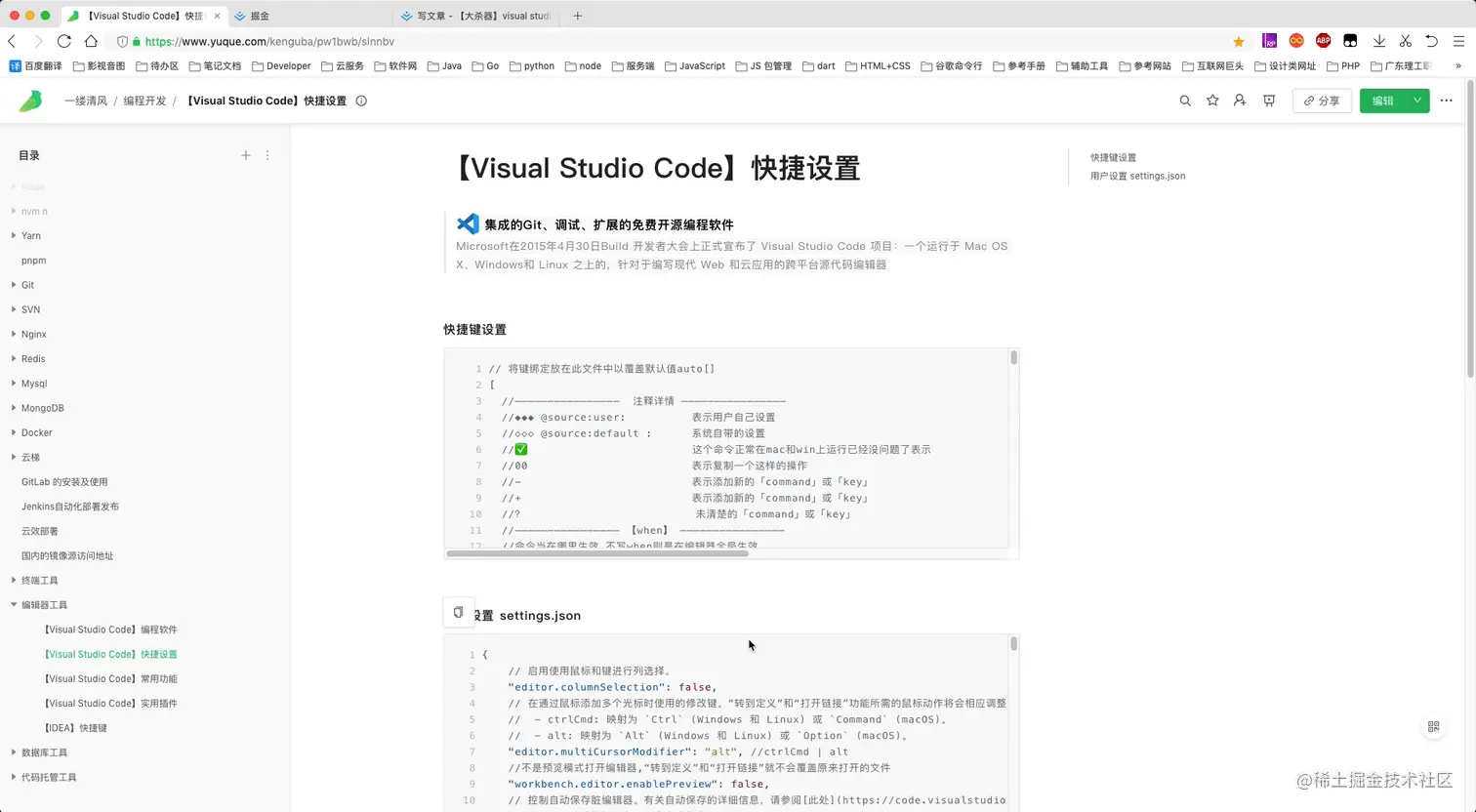Invite collaborators via the person-plus icon
1476x812 pixels.
(x=1240, y=101)
